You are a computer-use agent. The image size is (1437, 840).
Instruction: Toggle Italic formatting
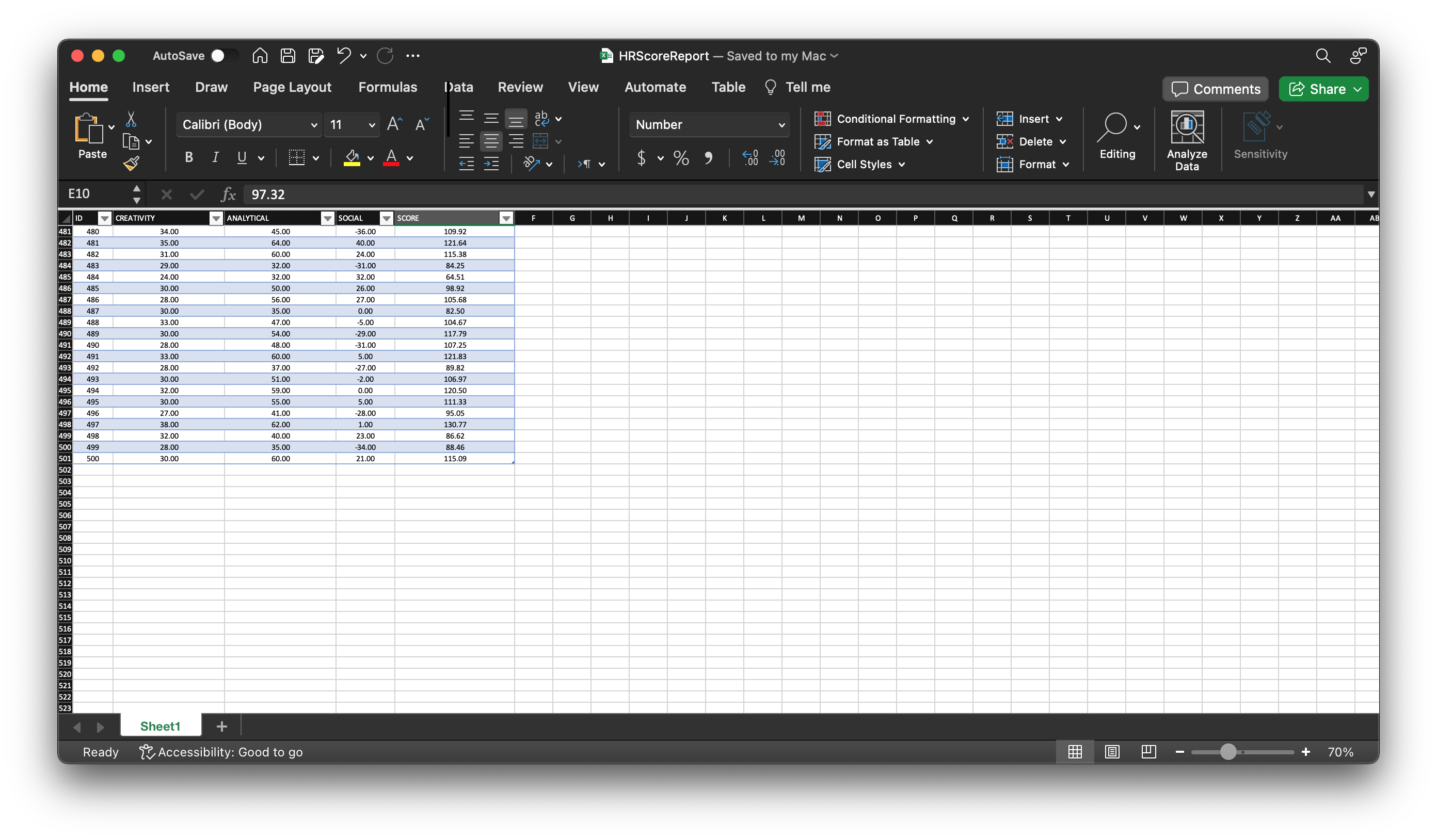point(215,158)
